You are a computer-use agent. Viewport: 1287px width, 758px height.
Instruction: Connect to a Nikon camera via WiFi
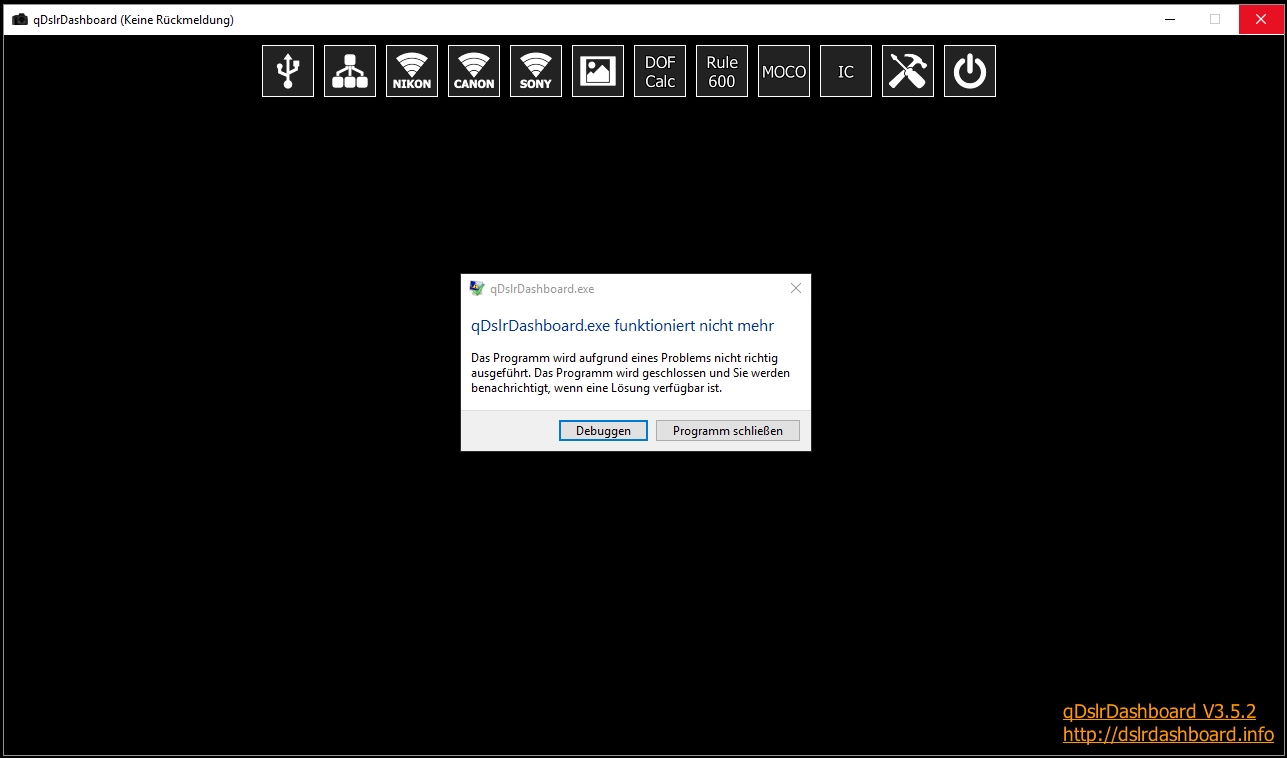point(411,71)
